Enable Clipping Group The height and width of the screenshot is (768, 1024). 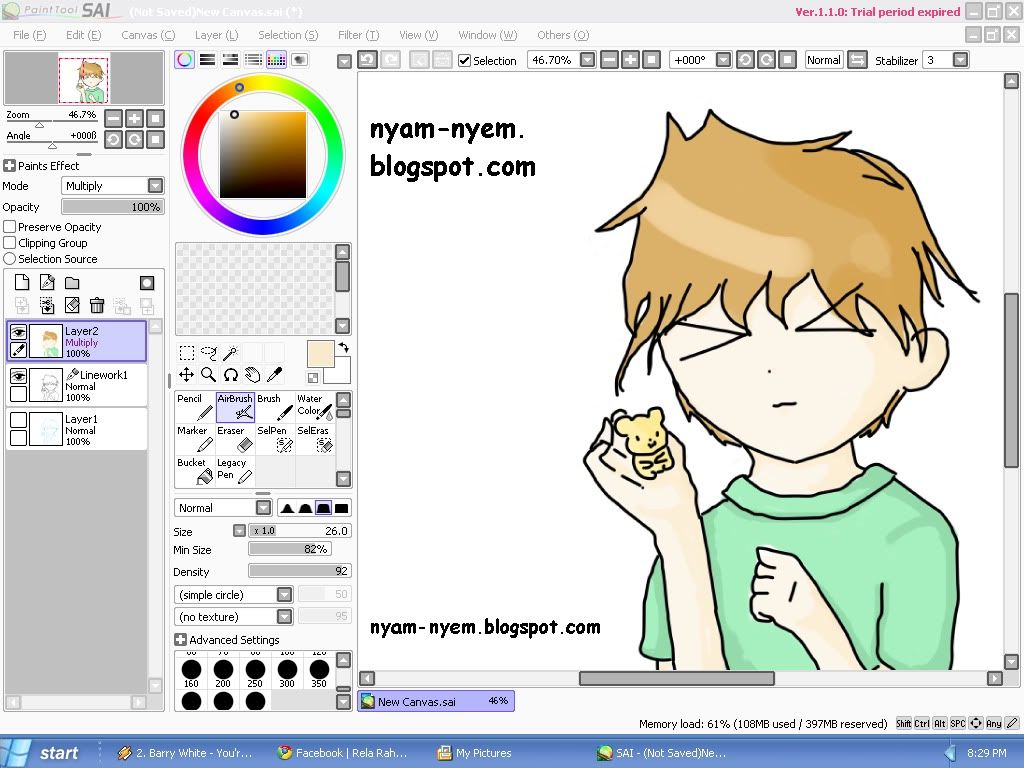10,243
